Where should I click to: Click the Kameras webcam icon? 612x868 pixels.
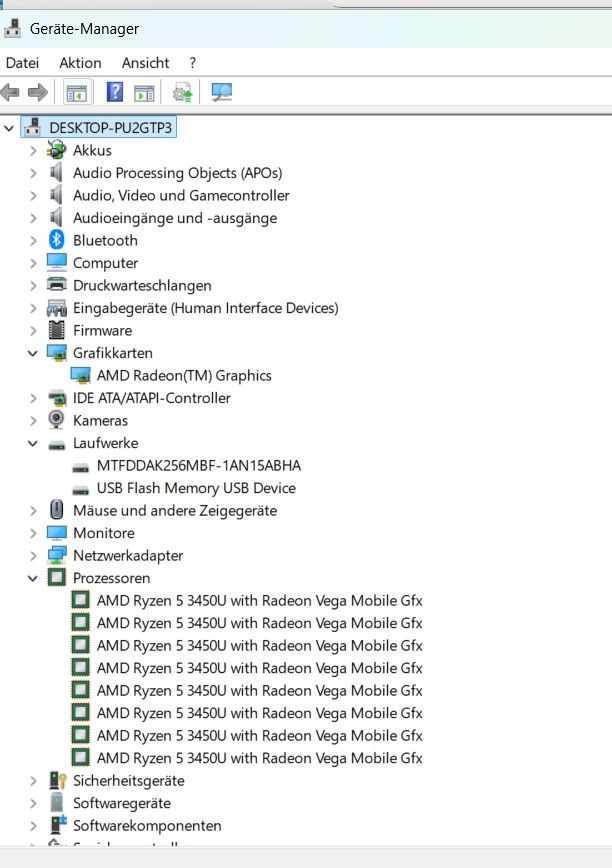point(57,420)
